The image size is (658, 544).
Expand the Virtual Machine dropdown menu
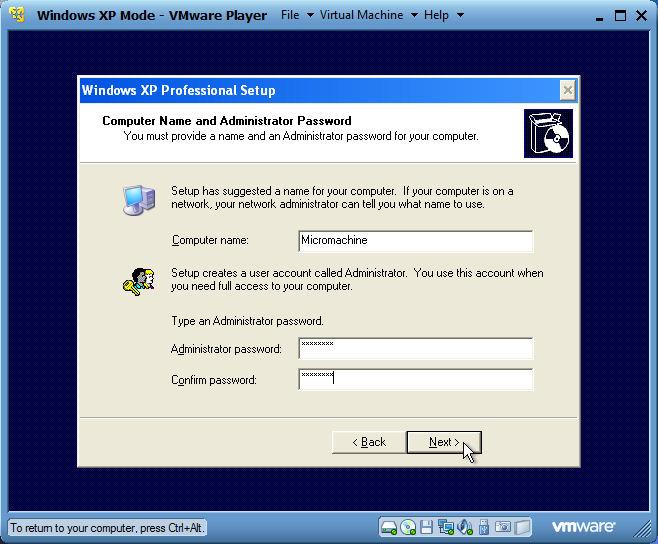coord(368,15)
